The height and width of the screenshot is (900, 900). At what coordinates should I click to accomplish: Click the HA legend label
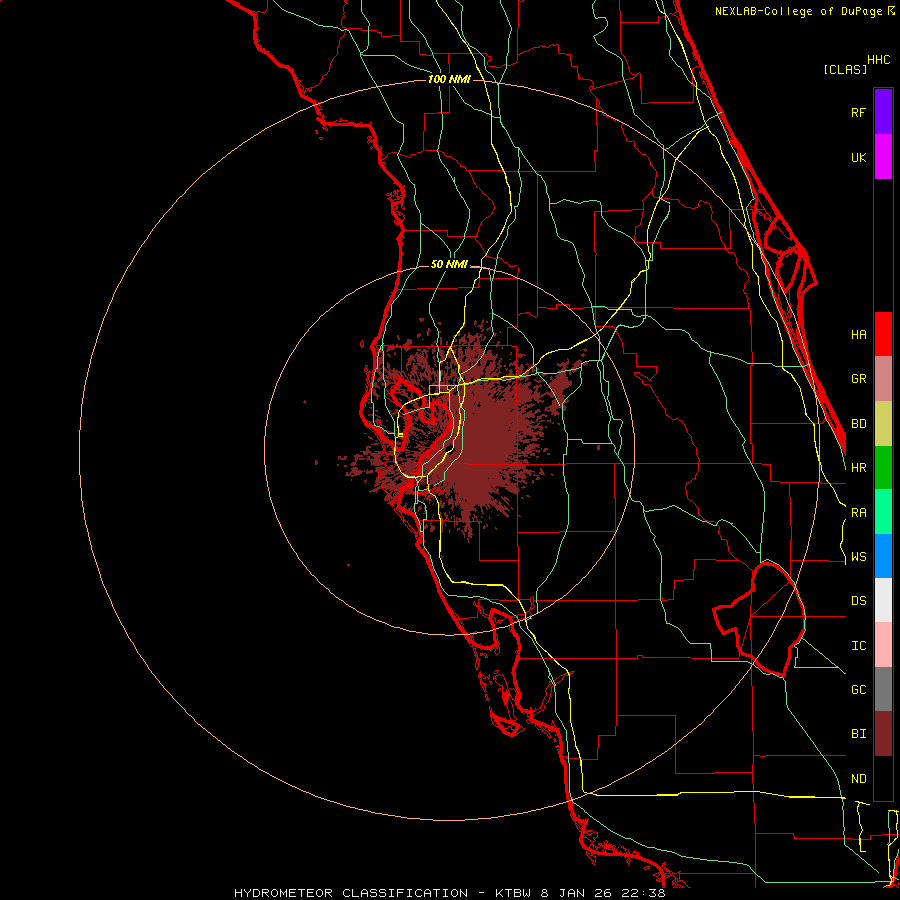(x=858, y=334)
